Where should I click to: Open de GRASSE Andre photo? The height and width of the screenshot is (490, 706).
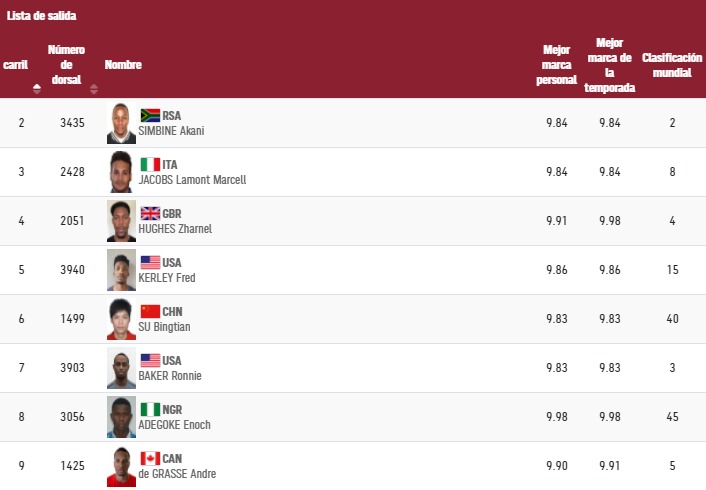point(121,466)
